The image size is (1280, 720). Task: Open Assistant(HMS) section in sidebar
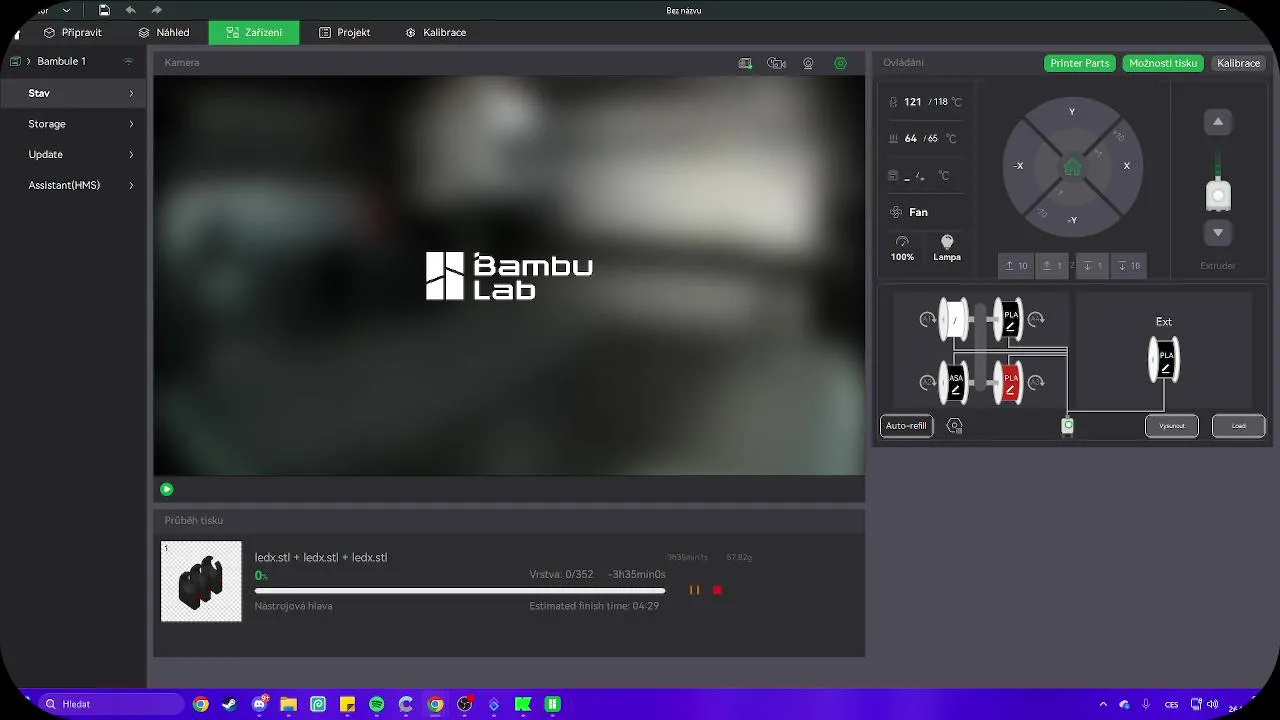pyautogui.click(x=73, y=185)
